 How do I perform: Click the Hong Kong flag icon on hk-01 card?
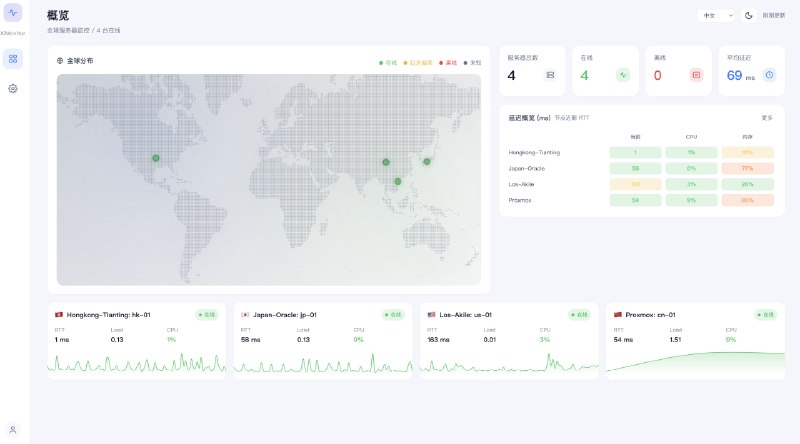click(x=59, y=315)
